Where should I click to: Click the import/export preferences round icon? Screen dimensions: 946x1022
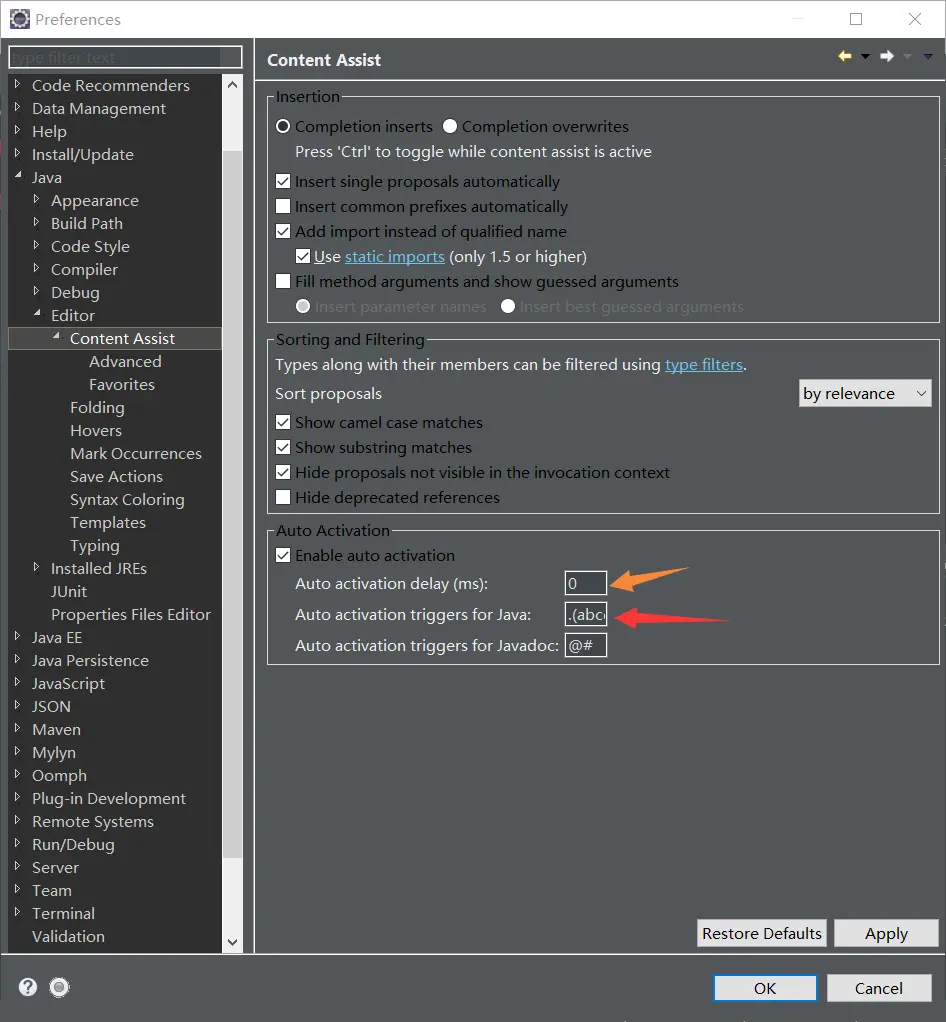click(x=59, y=987)
